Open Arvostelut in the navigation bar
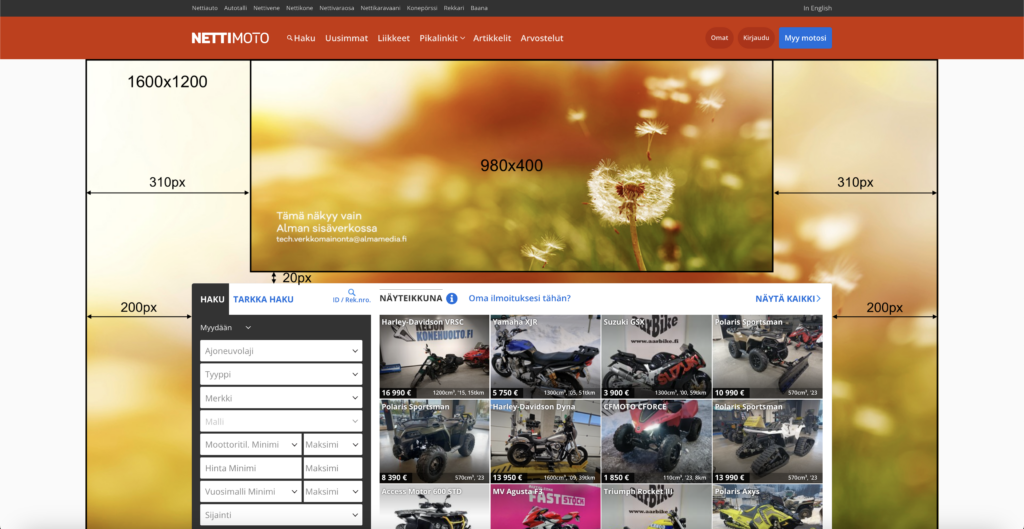 [x=542, y=38]
